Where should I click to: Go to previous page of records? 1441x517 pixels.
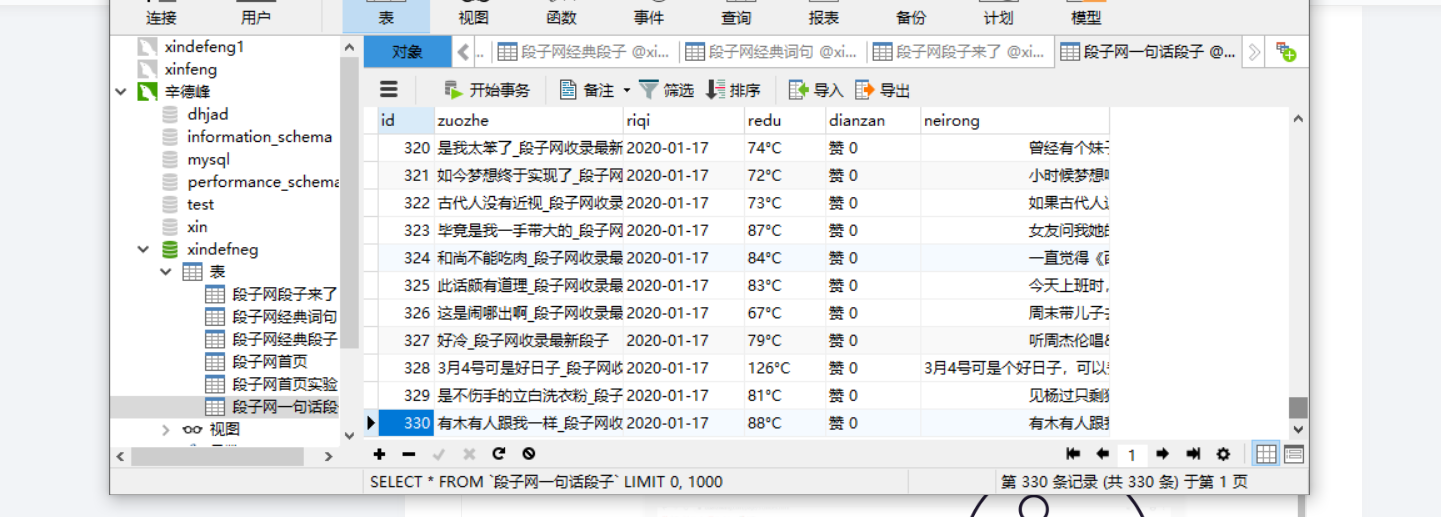tap(1102, 454)
